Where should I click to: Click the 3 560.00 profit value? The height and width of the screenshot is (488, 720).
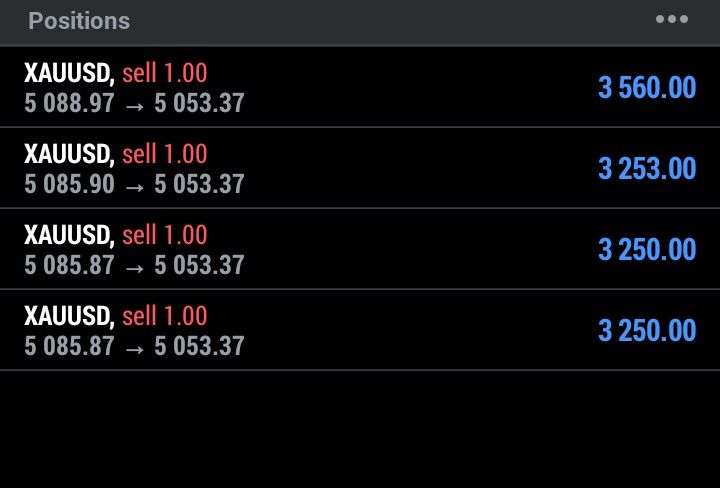point(647,87)
